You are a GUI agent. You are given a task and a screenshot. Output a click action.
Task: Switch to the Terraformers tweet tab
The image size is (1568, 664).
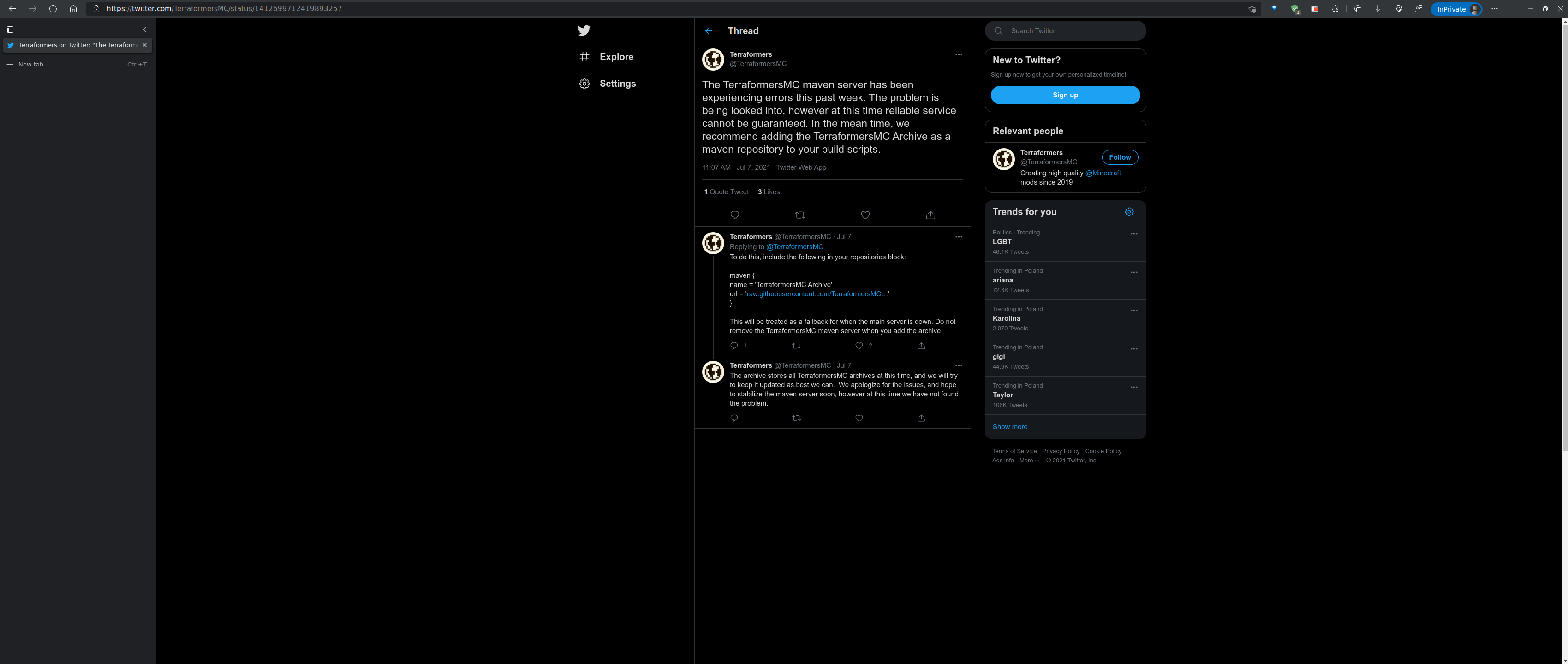pyautogui.click(x=73, y=44)
